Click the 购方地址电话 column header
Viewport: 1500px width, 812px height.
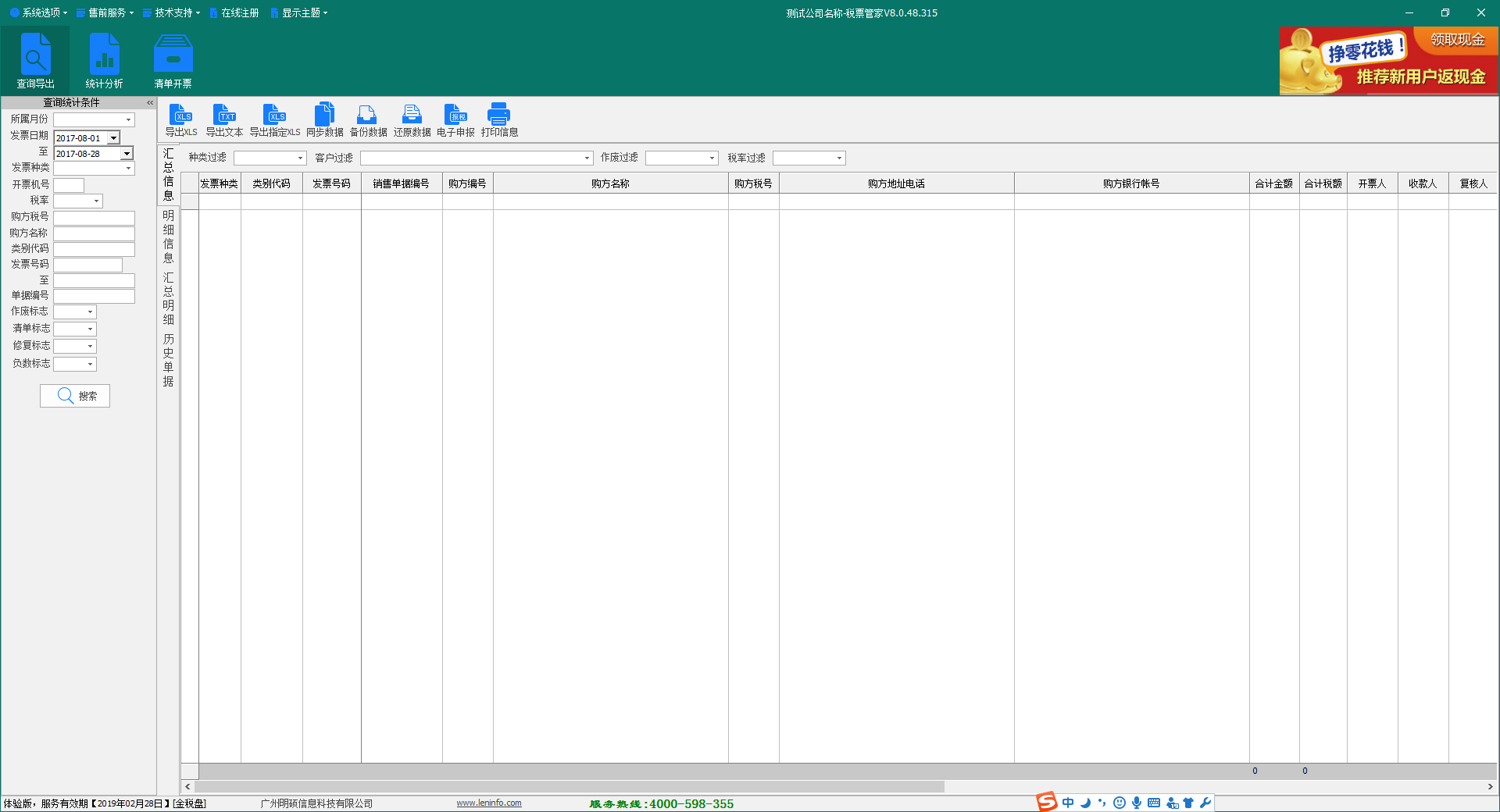click(896, 183)
